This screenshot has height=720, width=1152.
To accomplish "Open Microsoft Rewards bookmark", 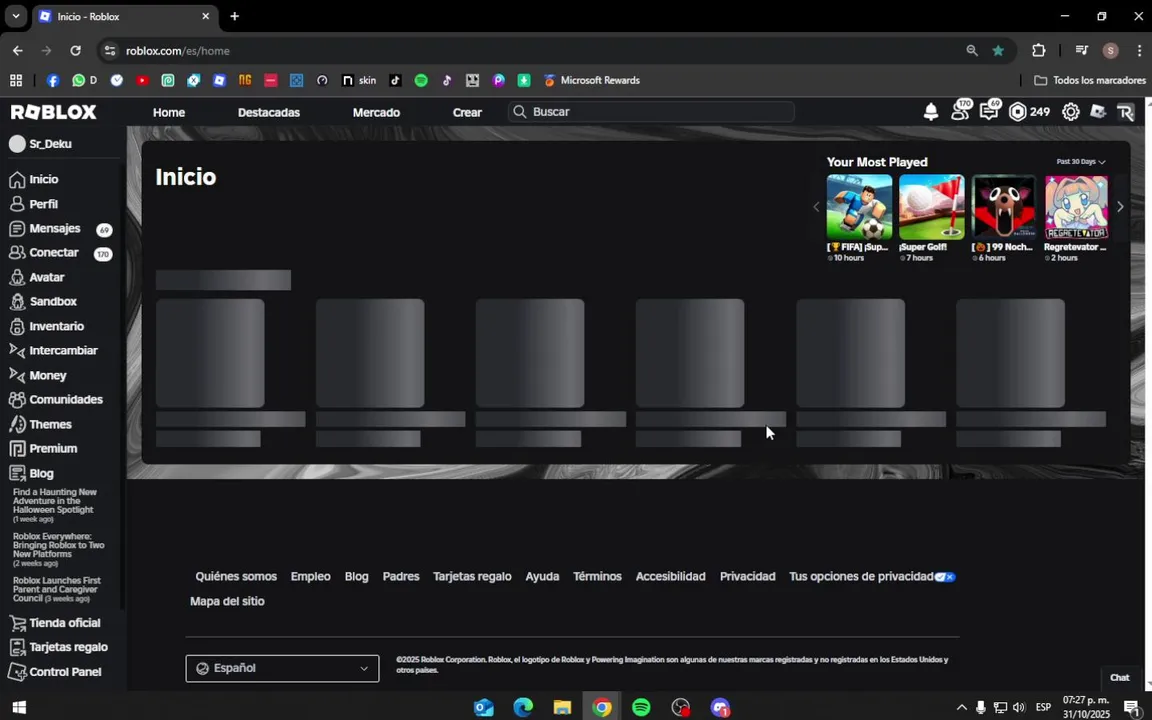I will (x=592, y=81).
